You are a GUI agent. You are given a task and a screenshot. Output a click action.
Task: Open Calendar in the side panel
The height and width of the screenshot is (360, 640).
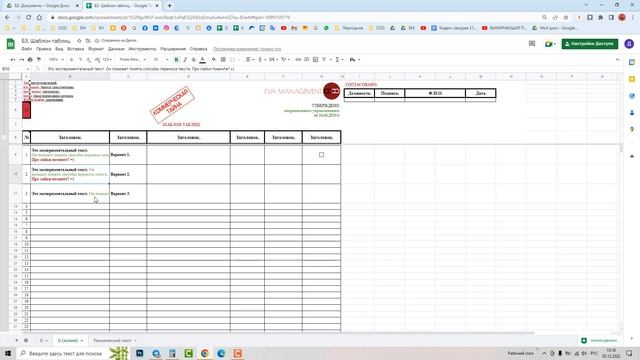(632, 62)
